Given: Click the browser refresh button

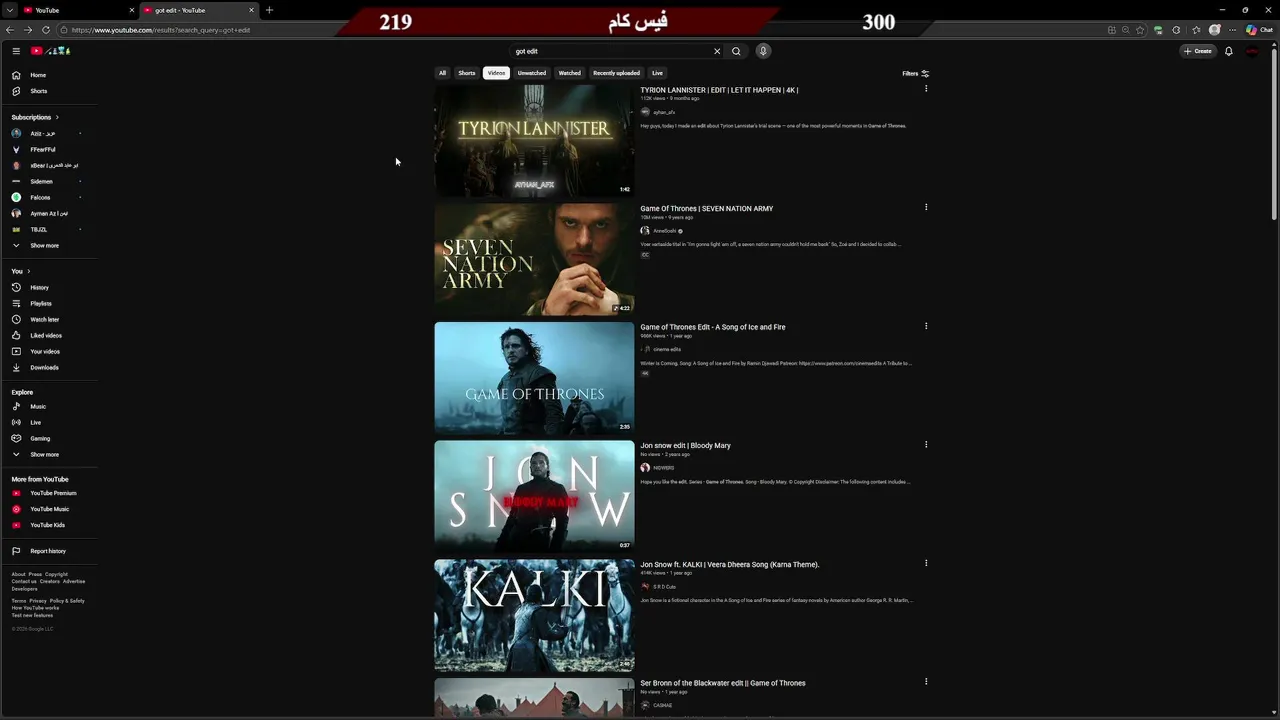Looking at the screenshot, I should coord(45,30).
